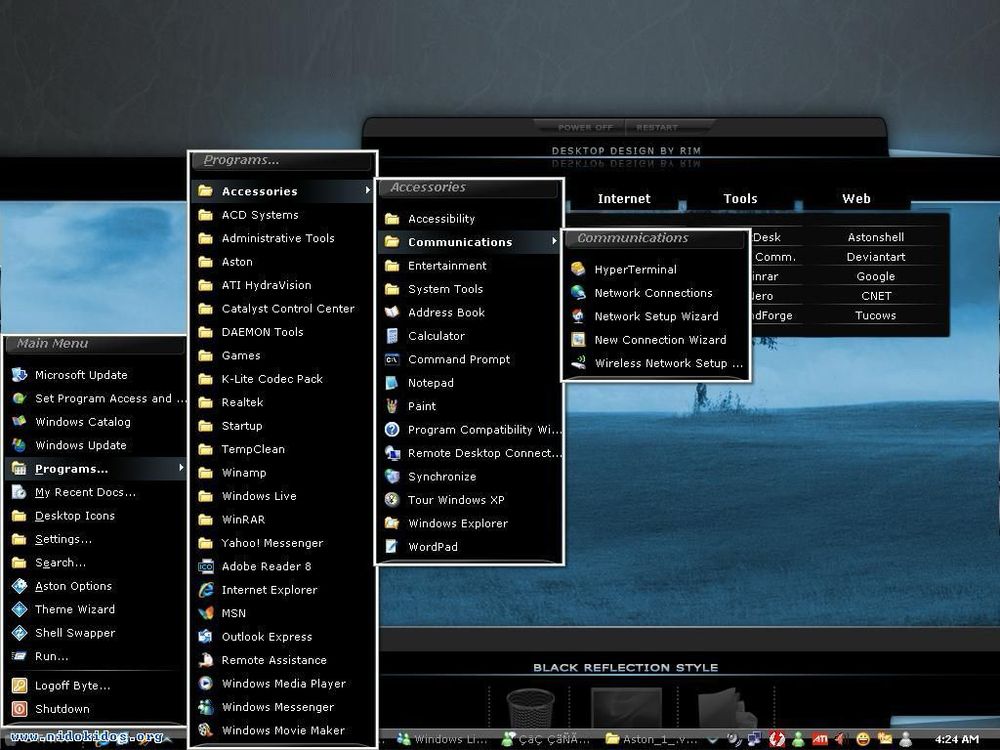The height and width of the screenshot is (750, 1000).
Task: Click the Shutdown icon in Main Menu
Action: click(x=19, y=709)
